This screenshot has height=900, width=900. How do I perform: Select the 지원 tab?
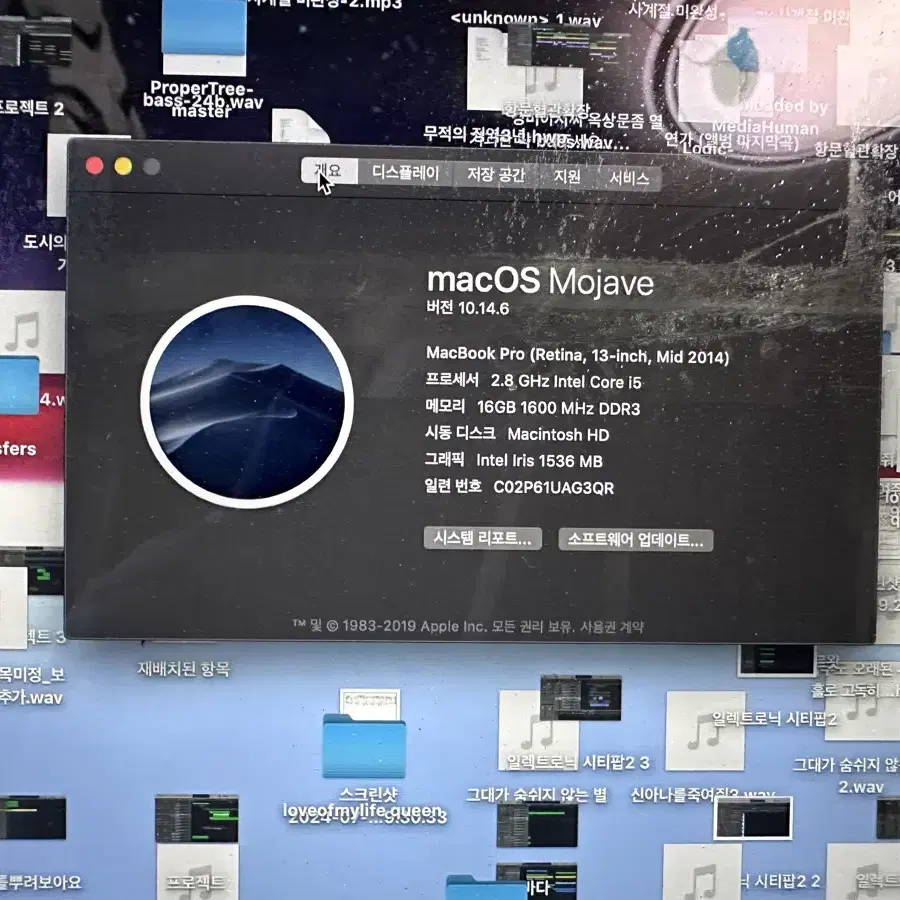567,176
